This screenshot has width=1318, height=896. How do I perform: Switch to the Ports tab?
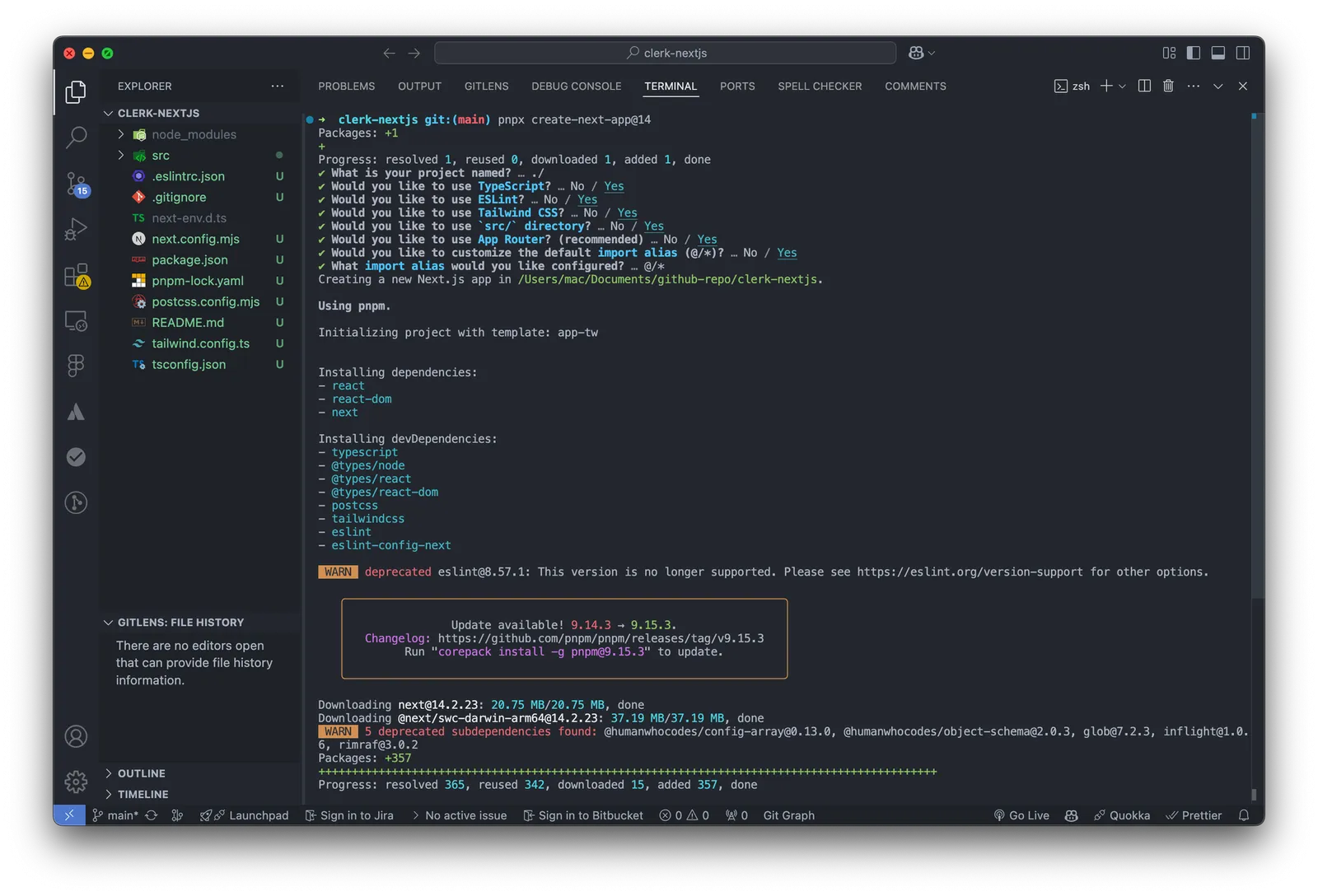click(x=737, y=86)
